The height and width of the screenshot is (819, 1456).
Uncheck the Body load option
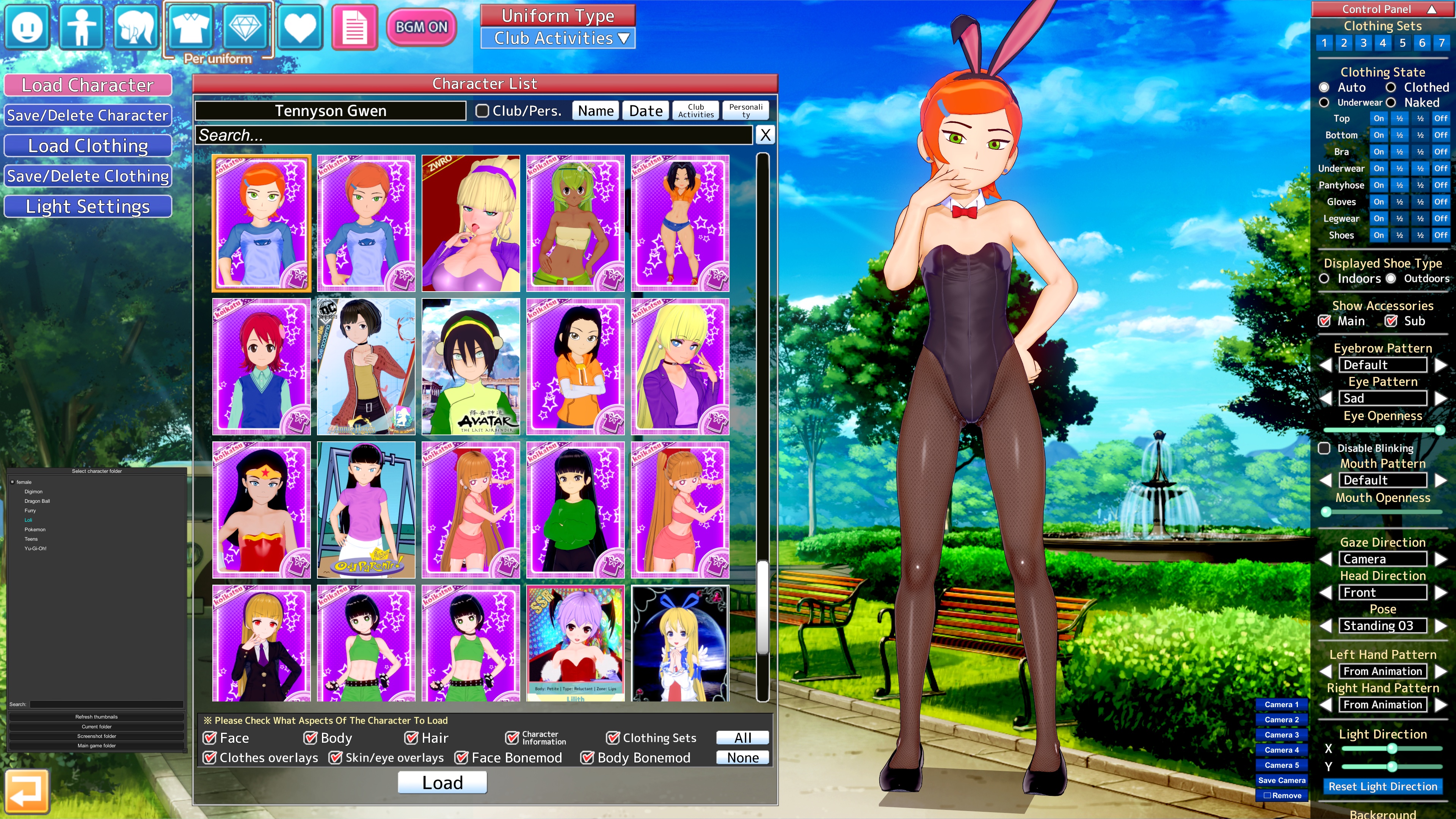(310, 738)
